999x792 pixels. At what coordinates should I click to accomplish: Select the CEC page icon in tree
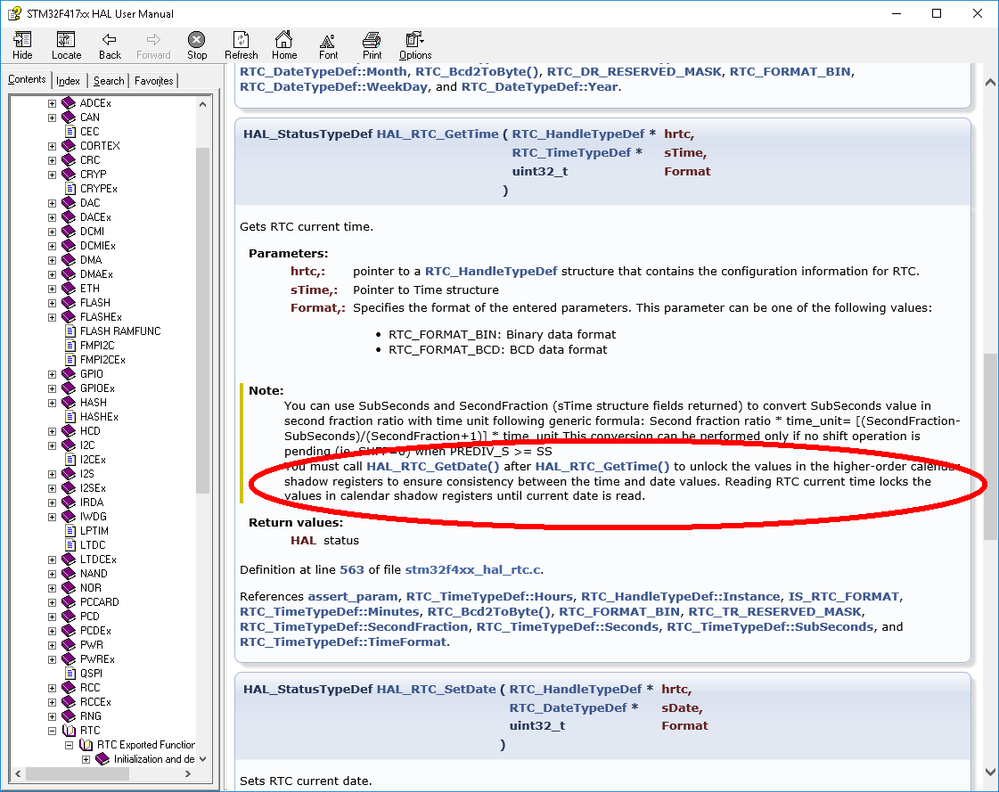tap(70, 131)
